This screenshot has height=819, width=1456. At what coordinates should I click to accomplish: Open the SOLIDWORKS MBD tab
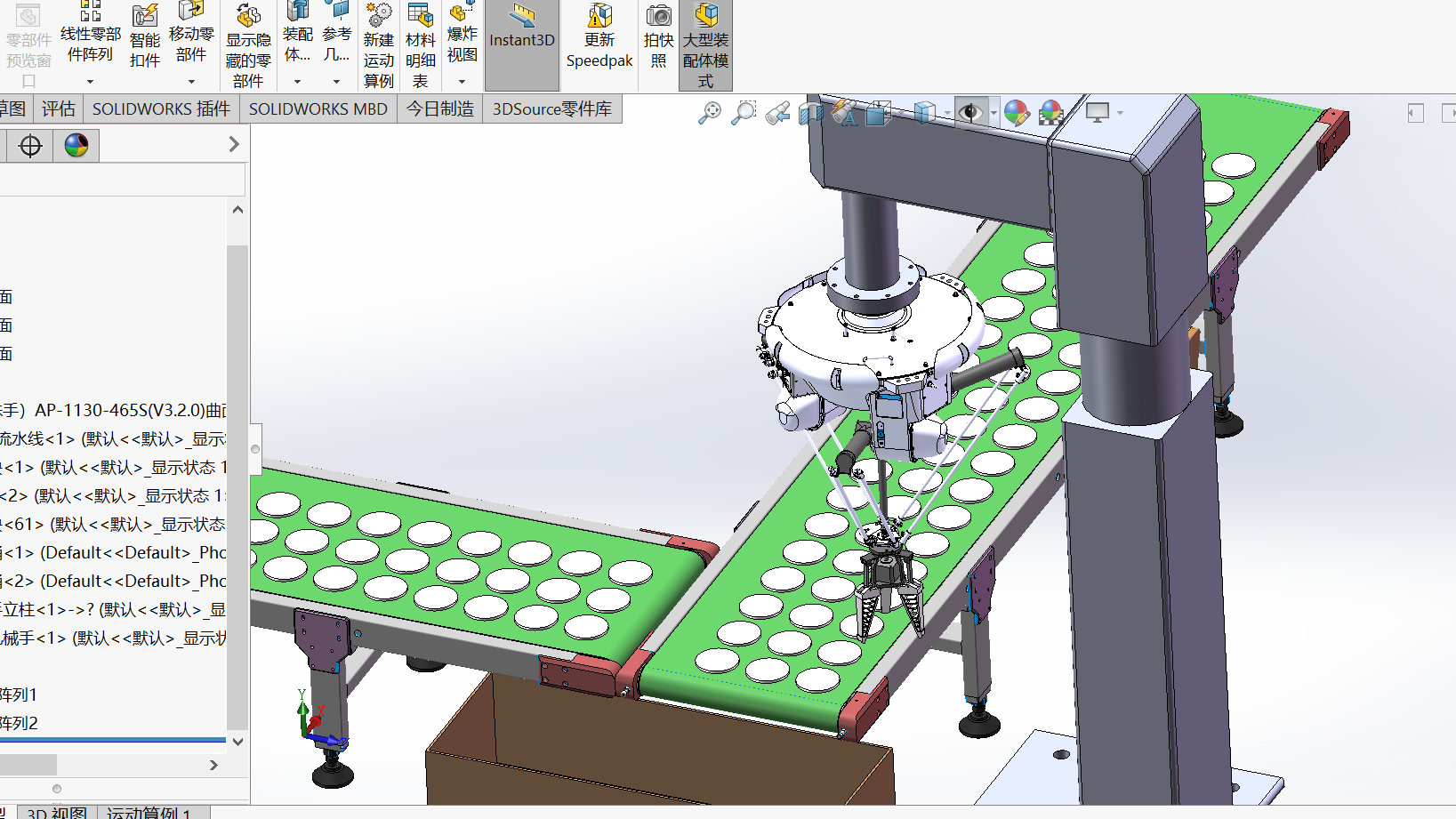(x=318, y=109)
